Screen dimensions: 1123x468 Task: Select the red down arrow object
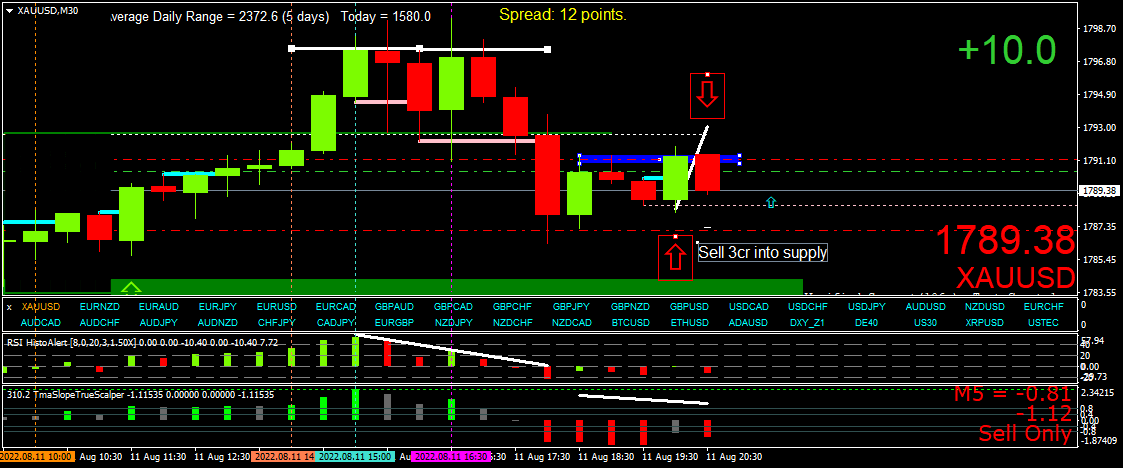[x=708, y=95]
